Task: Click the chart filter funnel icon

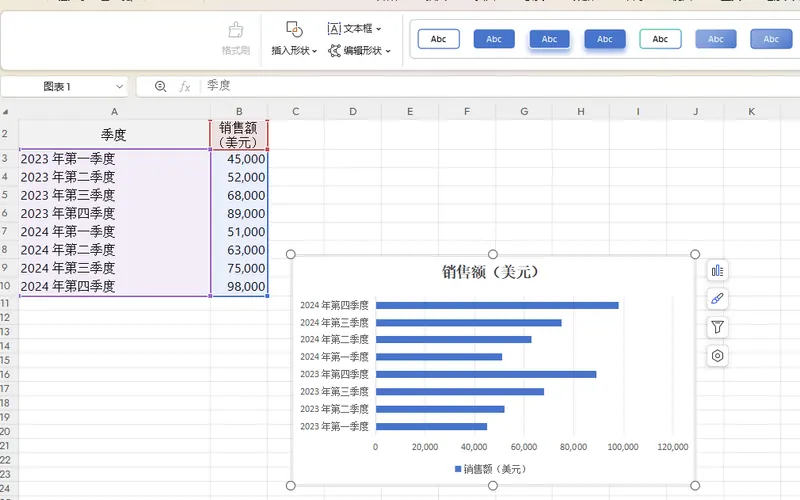Action: [717, 327]
